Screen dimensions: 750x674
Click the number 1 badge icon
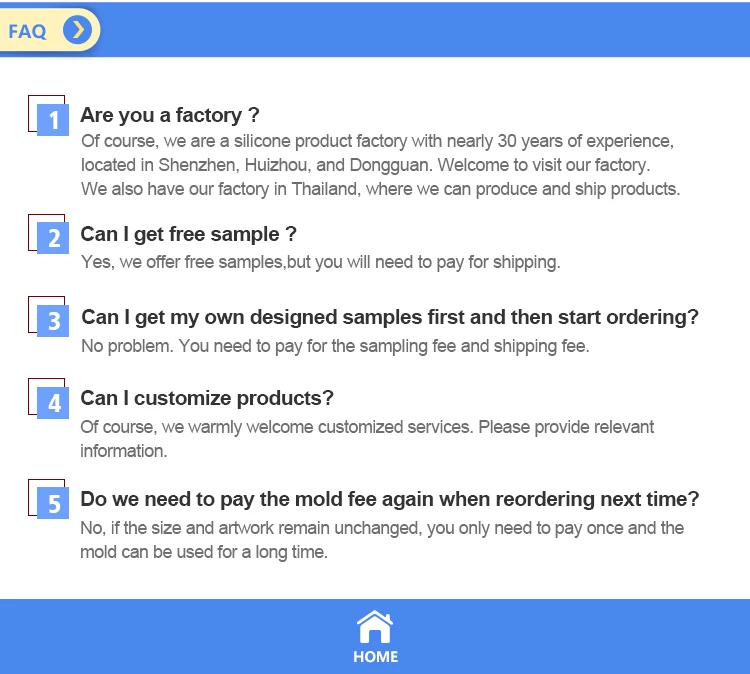click(x=53, y=120)
